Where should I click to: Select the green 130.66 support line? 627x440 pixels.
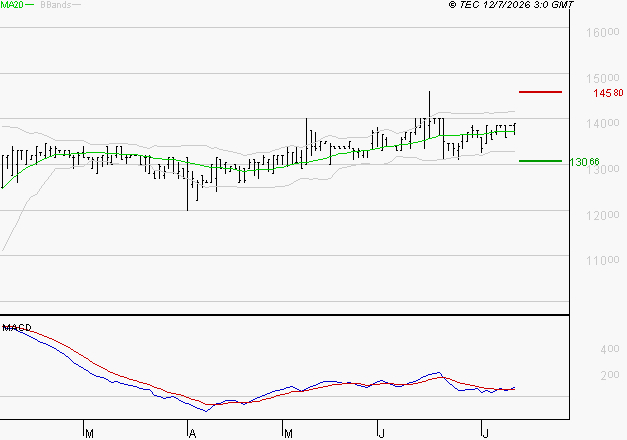click(540, 161)
